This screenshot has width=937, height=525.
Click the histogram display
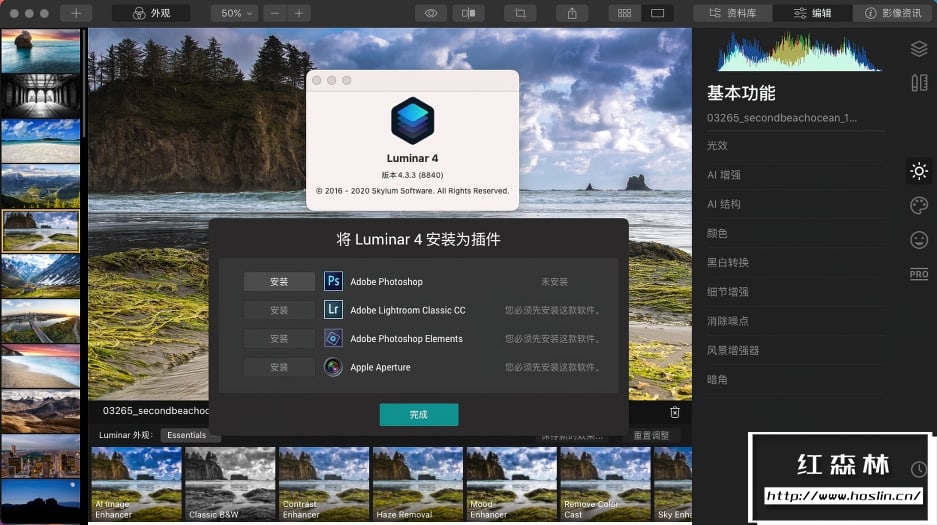(799, 51)
